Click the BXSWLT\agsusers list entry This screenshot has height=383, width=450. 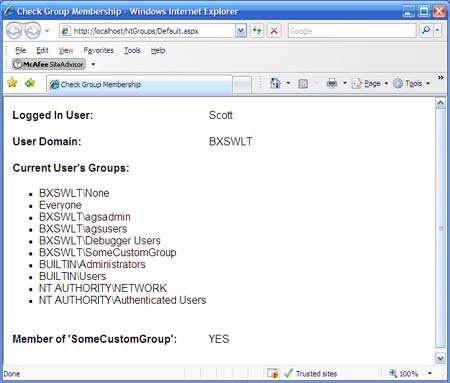point(83,229)
